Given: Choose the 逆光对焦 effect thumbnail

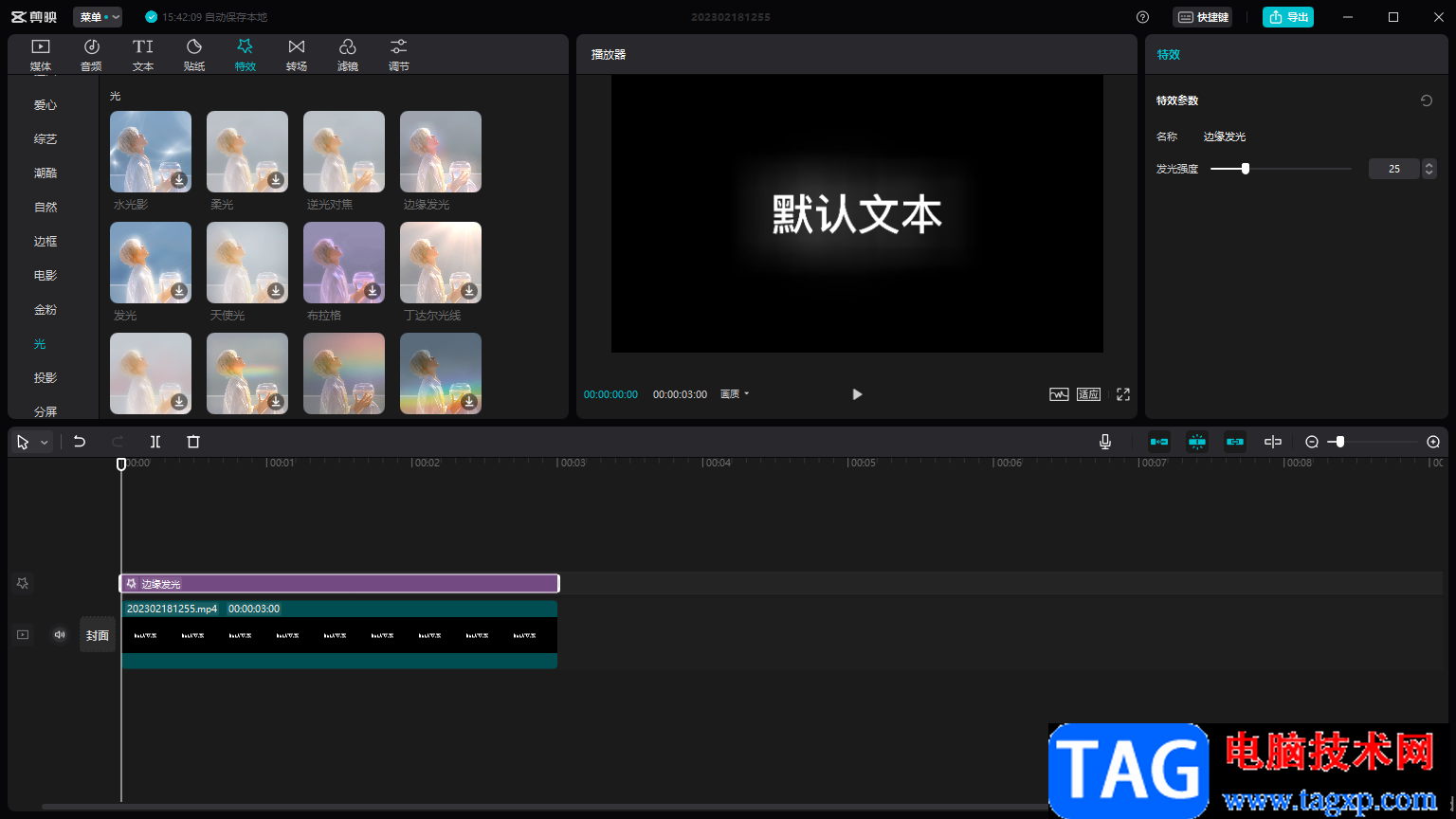Looking at the screenshot, I should [344, 152].
